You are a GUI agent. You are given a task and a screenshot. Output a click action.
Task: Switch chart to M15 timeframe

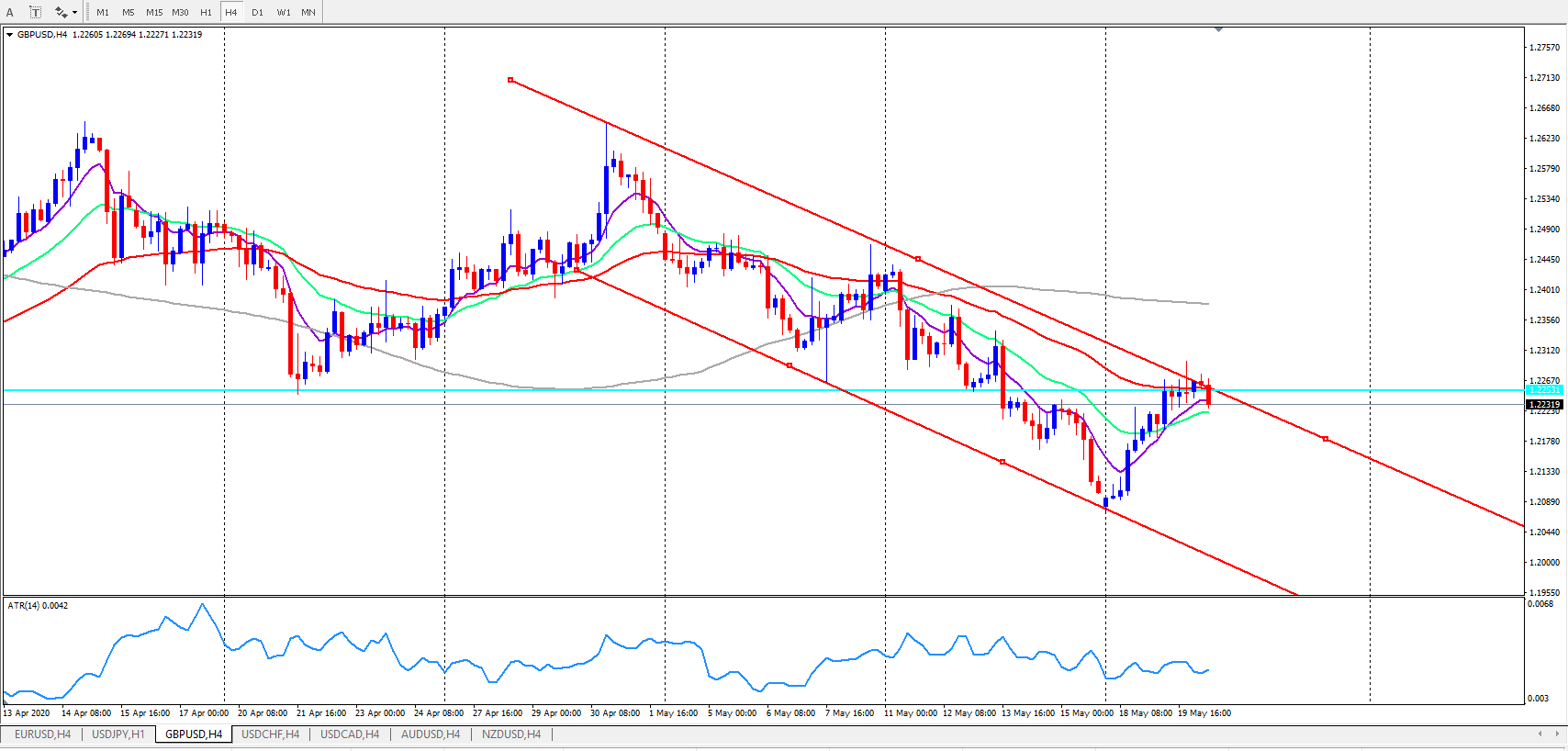(x=154, y=12)
